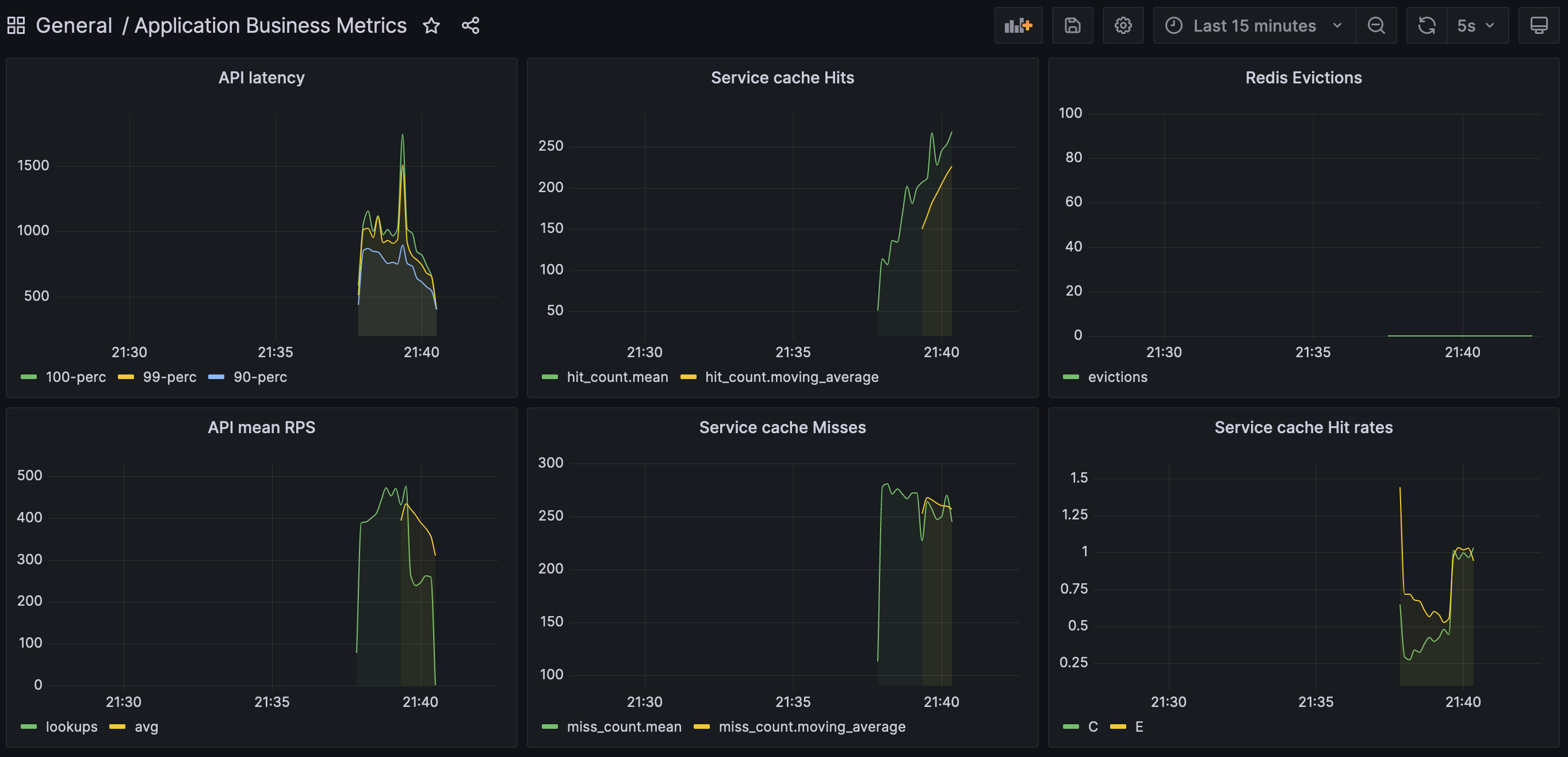
Task: Click the refresh dashboard icon
Action: [x=1426, y=25]
